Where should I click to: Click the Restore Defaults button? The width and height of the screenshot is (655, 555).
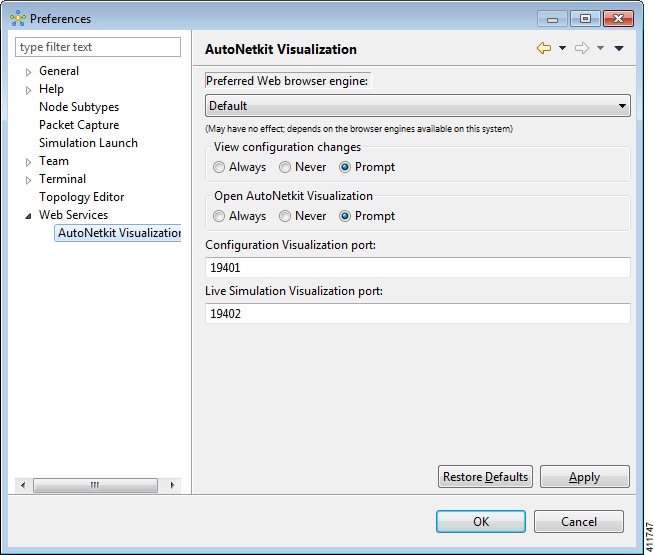[x=486, y=477]
